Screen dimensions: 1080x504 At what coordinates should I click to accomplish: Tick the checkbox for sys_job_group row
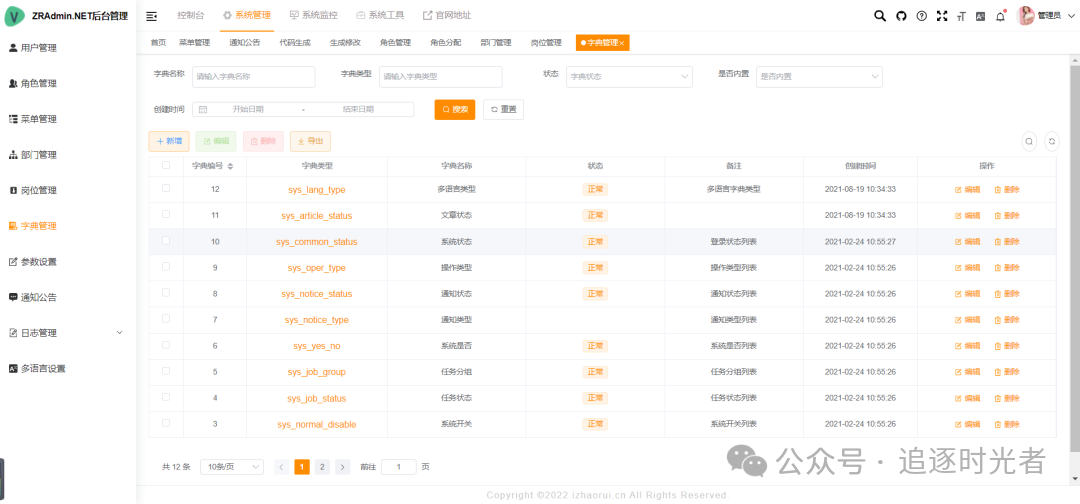(x=166, y=371)
